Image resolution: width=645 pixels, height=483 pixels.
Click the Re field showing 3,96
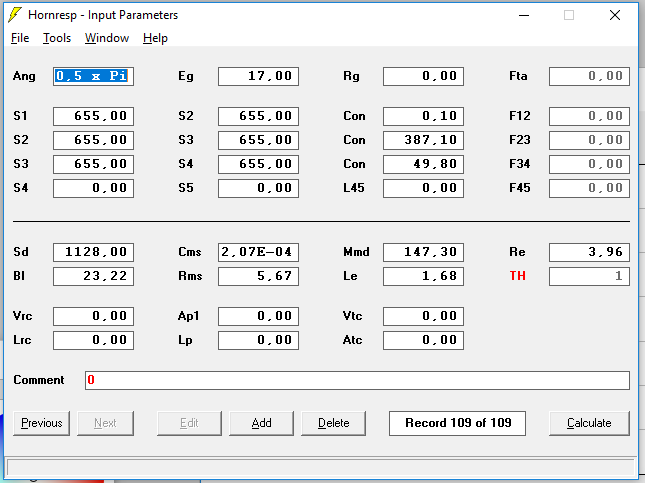tap(589, 252)
